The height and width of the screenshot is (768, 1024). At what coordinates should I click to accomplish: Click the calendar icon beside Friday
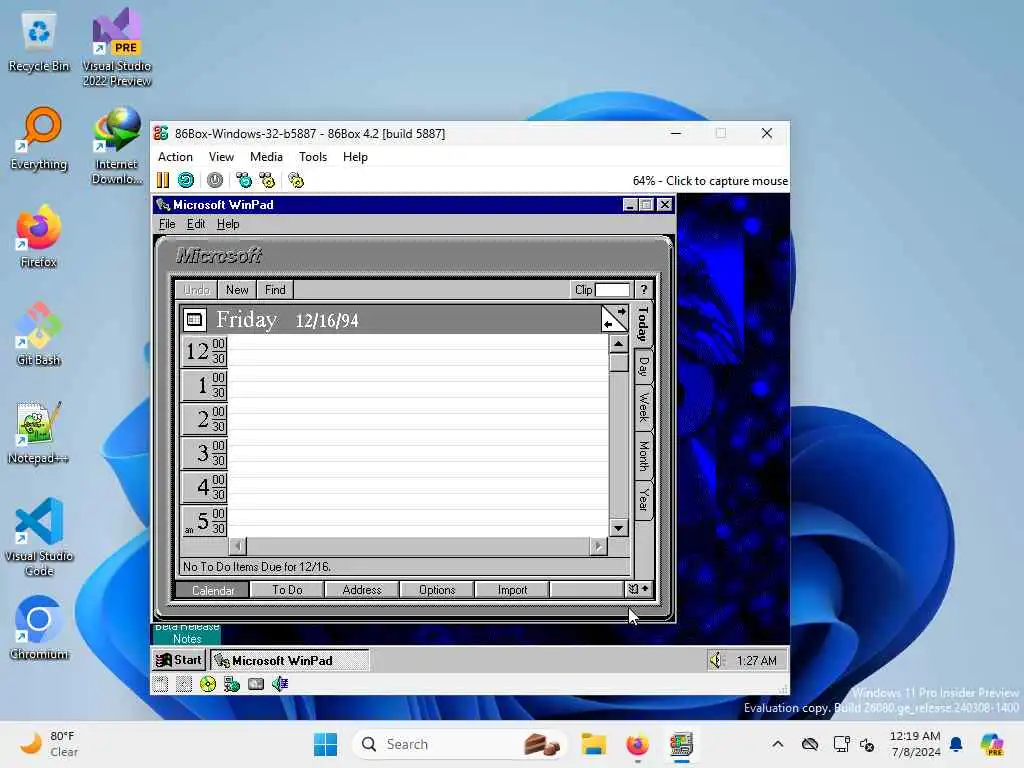tap(194, 319)
